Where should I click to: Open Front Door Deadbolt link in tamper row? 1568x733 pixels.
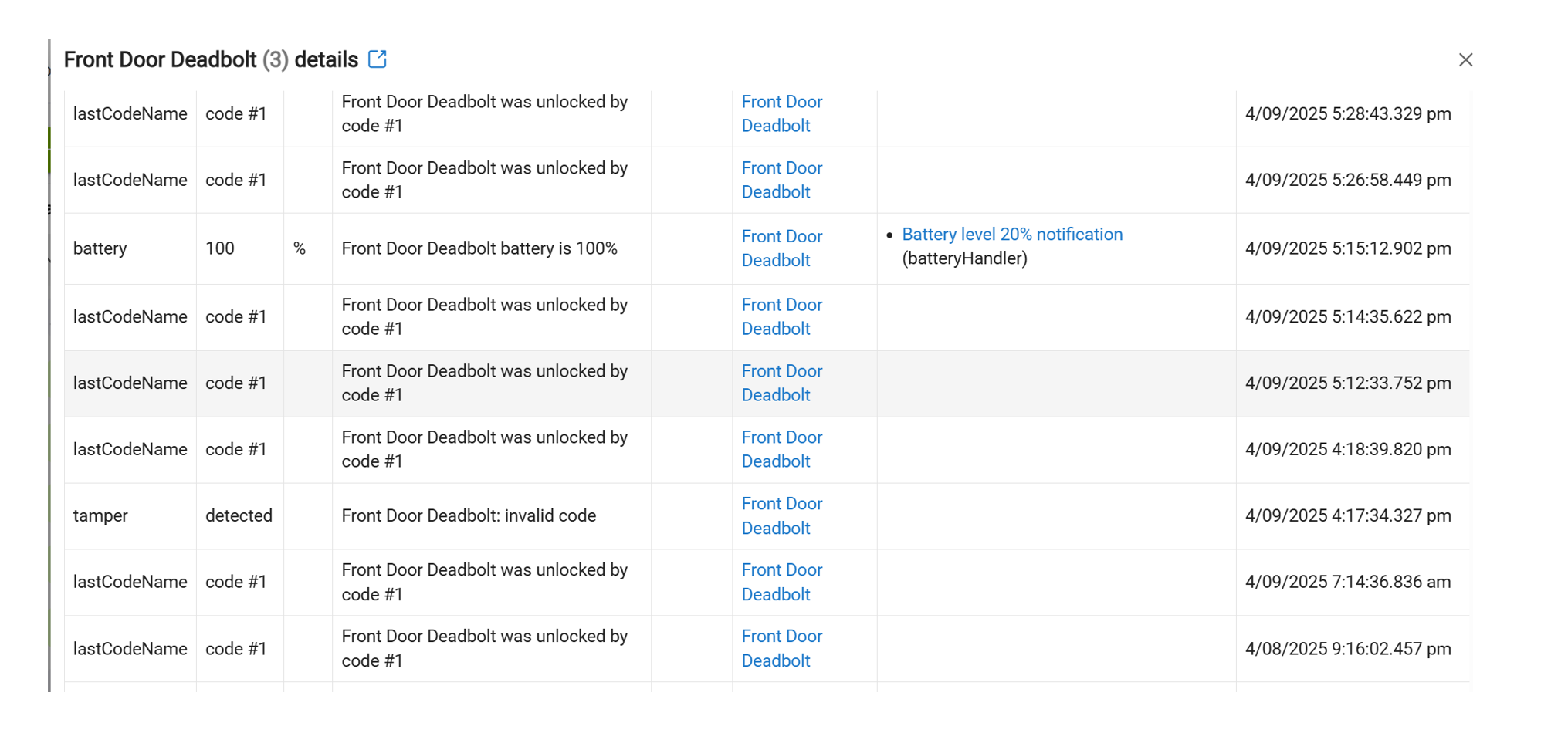[x=781, y=515]
